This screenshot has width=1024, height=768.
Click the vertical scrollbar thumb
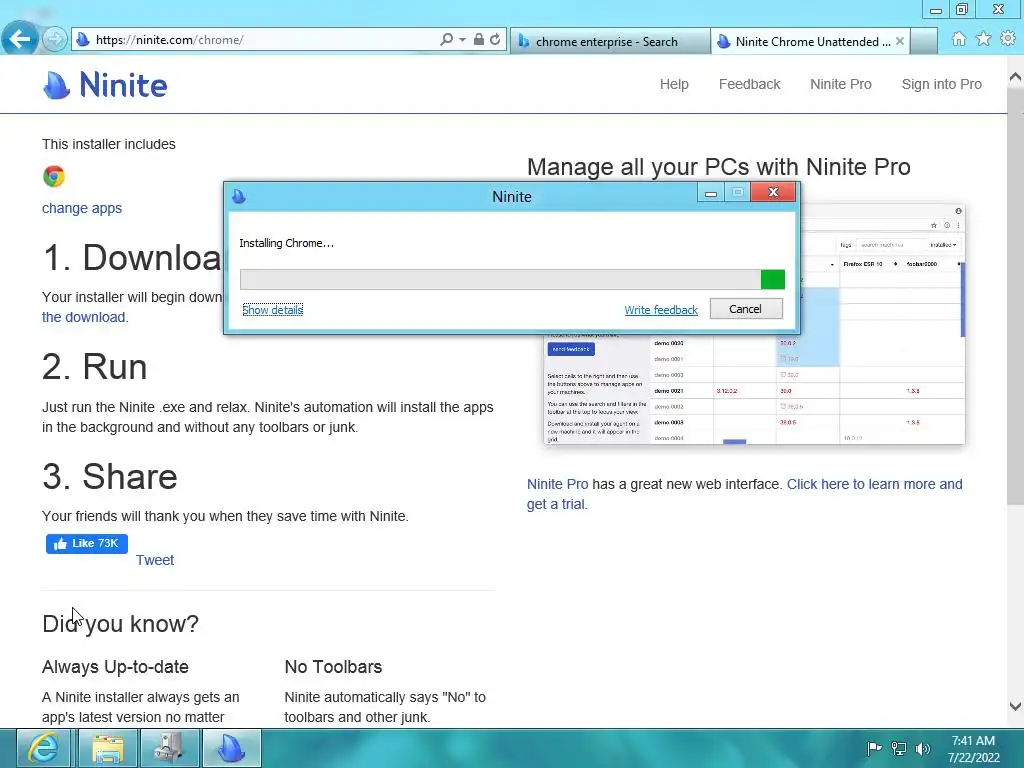coord(1016,297)
